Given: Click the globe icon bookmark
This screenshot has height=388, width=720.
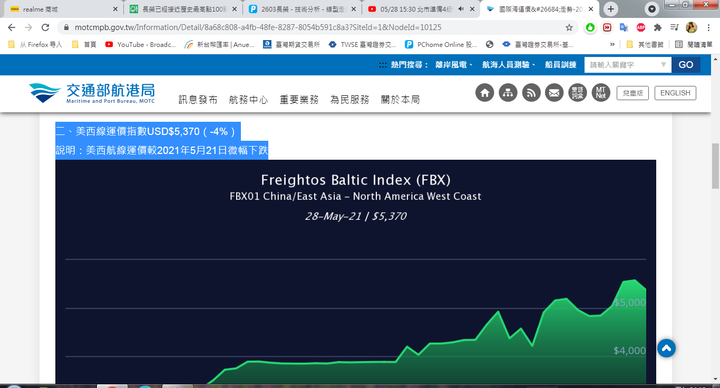Looking at the screenshot, I should click(x=489, y=45).
